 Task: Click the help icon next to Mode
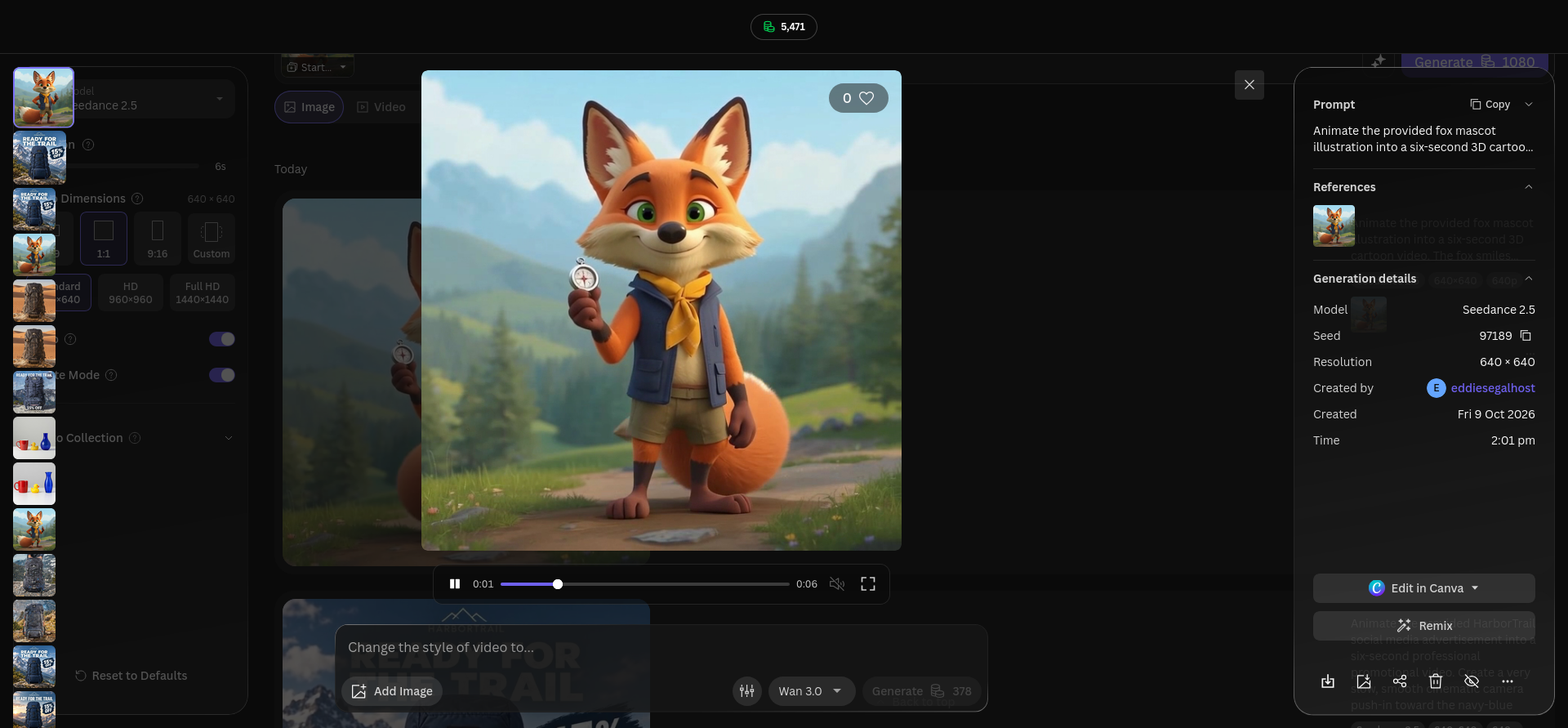(111, 375)
